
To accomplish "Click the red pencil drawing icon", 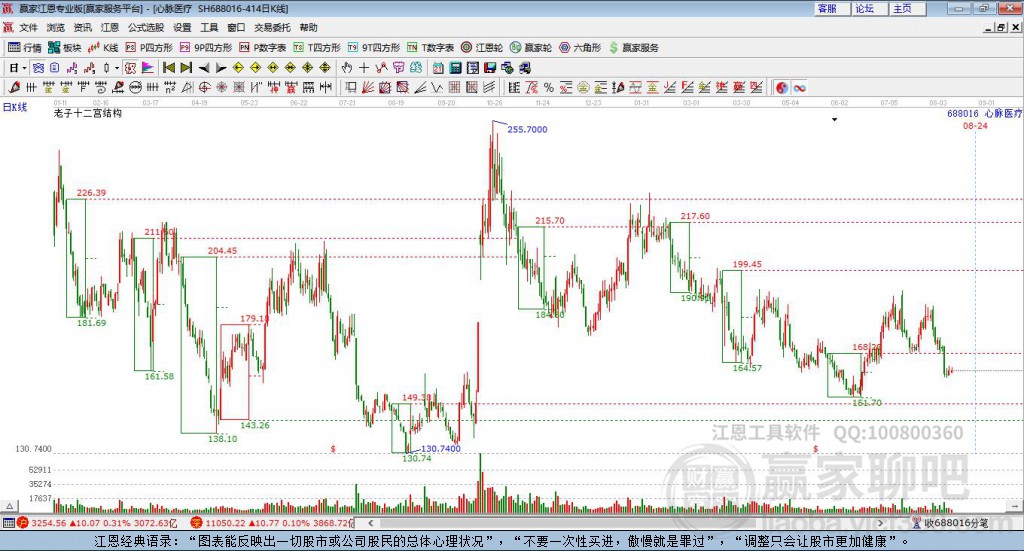I will 14,87.
